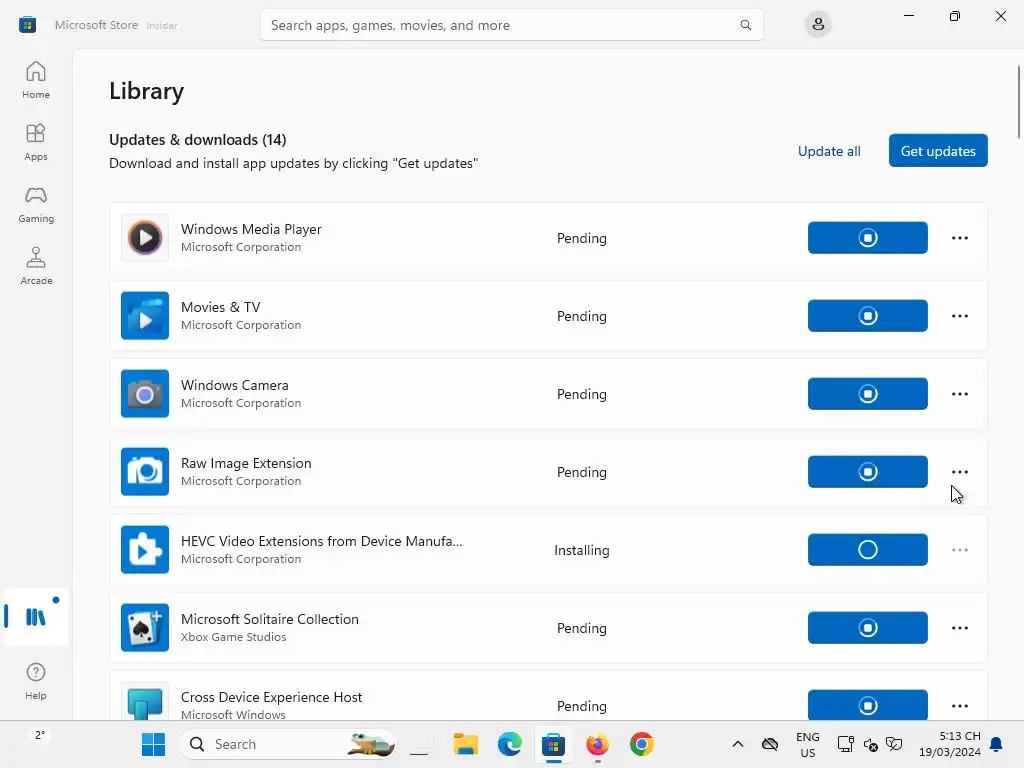Launch Microsoft Edge from the taskbar
The height and width of the screenshot is (768, 1024).
click(509, 744)
